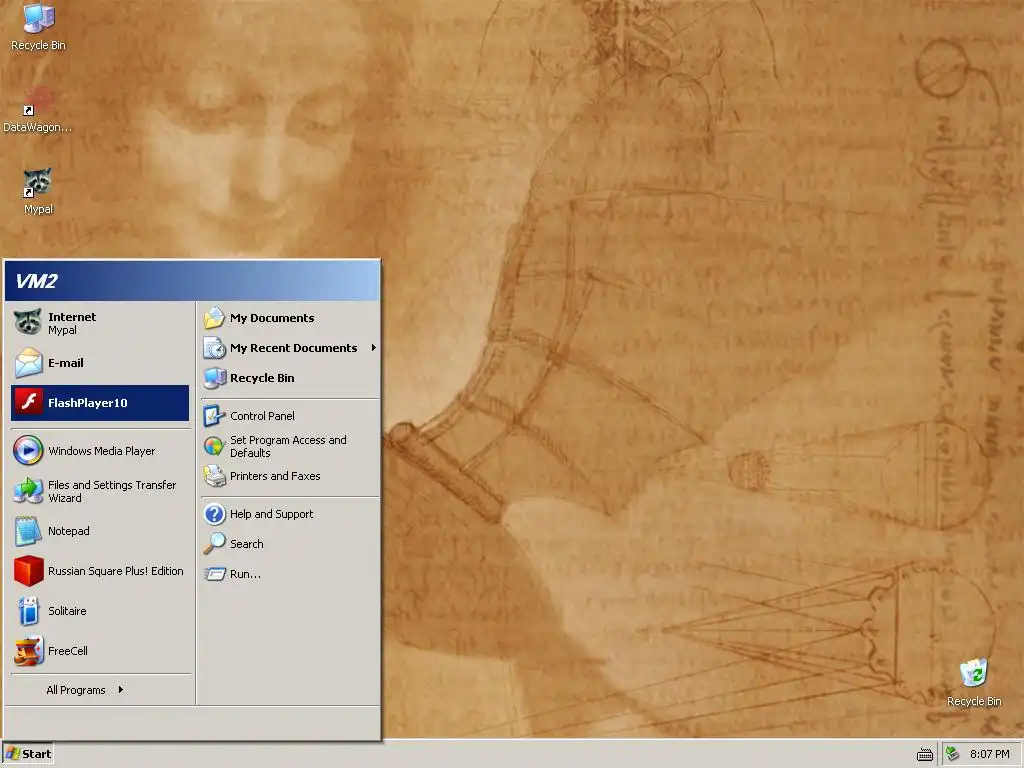Click the Search label
The height and width of the screenshot is (768, 1024).
pos(247,544)
